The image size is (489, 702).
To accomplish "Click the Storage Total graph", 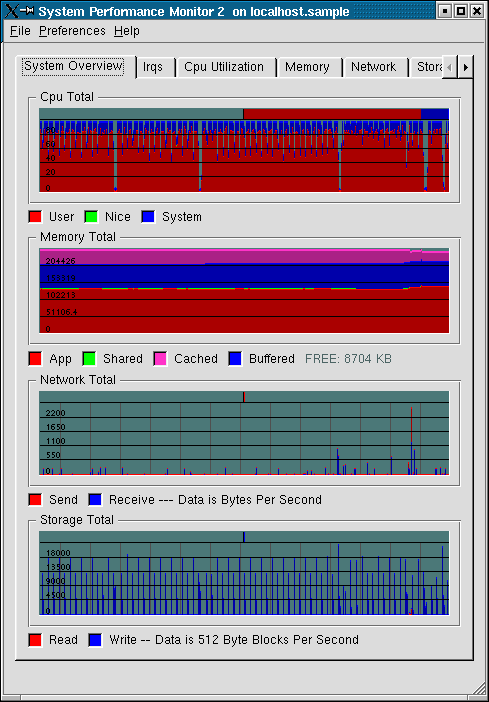I will point(244,573).
